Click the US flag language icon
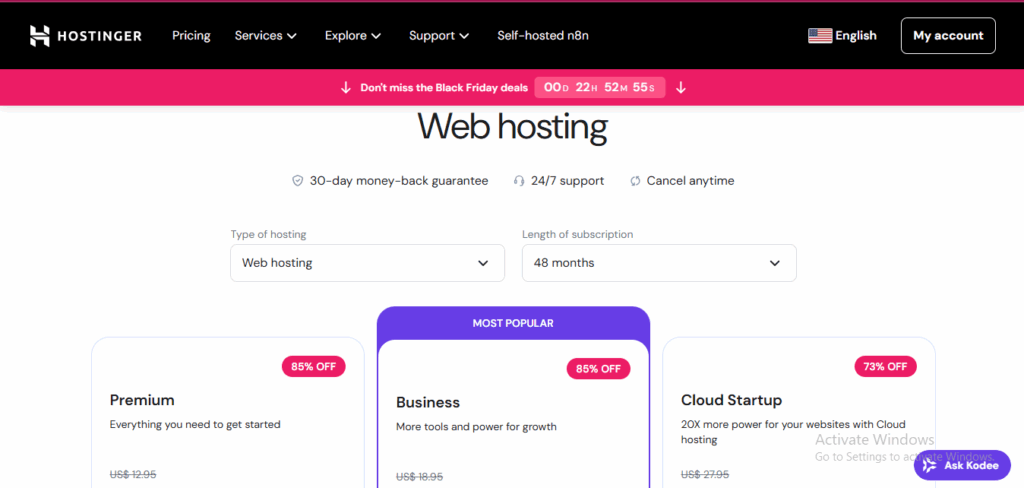The height and width of the screenshot is (488, 1024). pos(820,36)
